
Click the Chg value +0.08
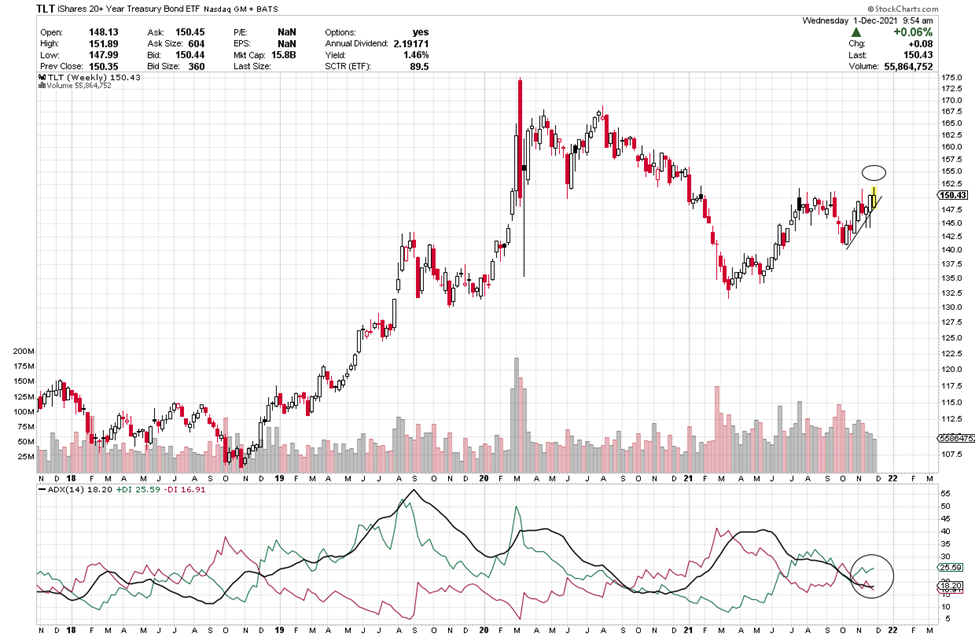point(921,44)
